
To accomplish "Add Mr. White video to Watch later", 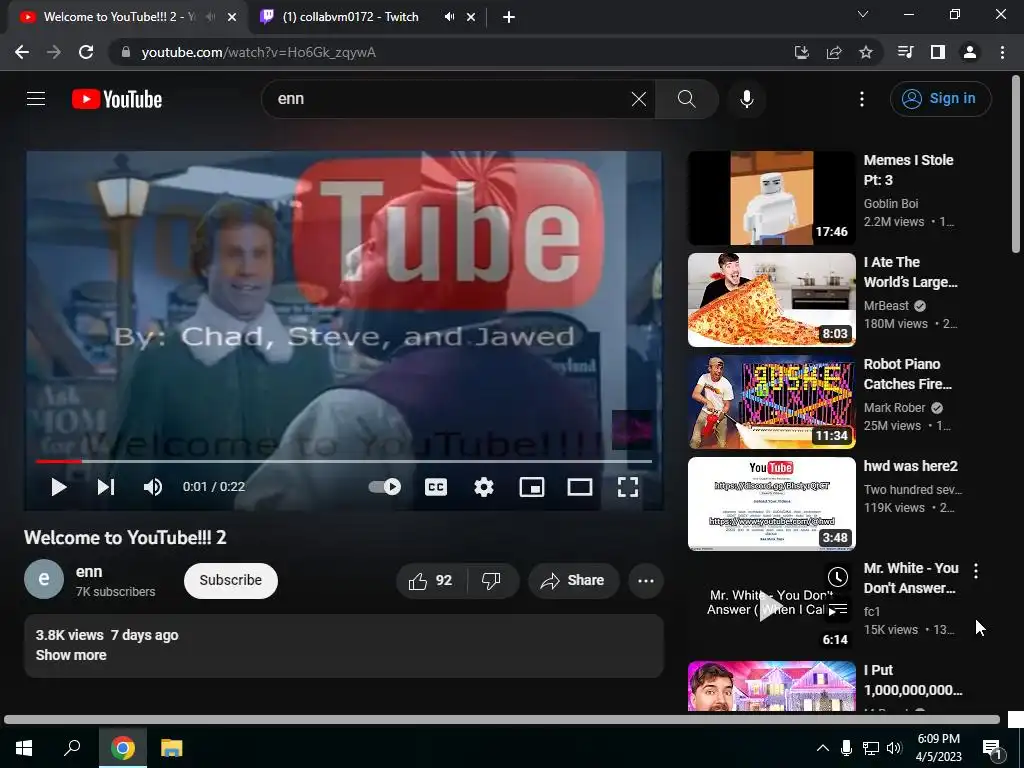I will [838, 577].
